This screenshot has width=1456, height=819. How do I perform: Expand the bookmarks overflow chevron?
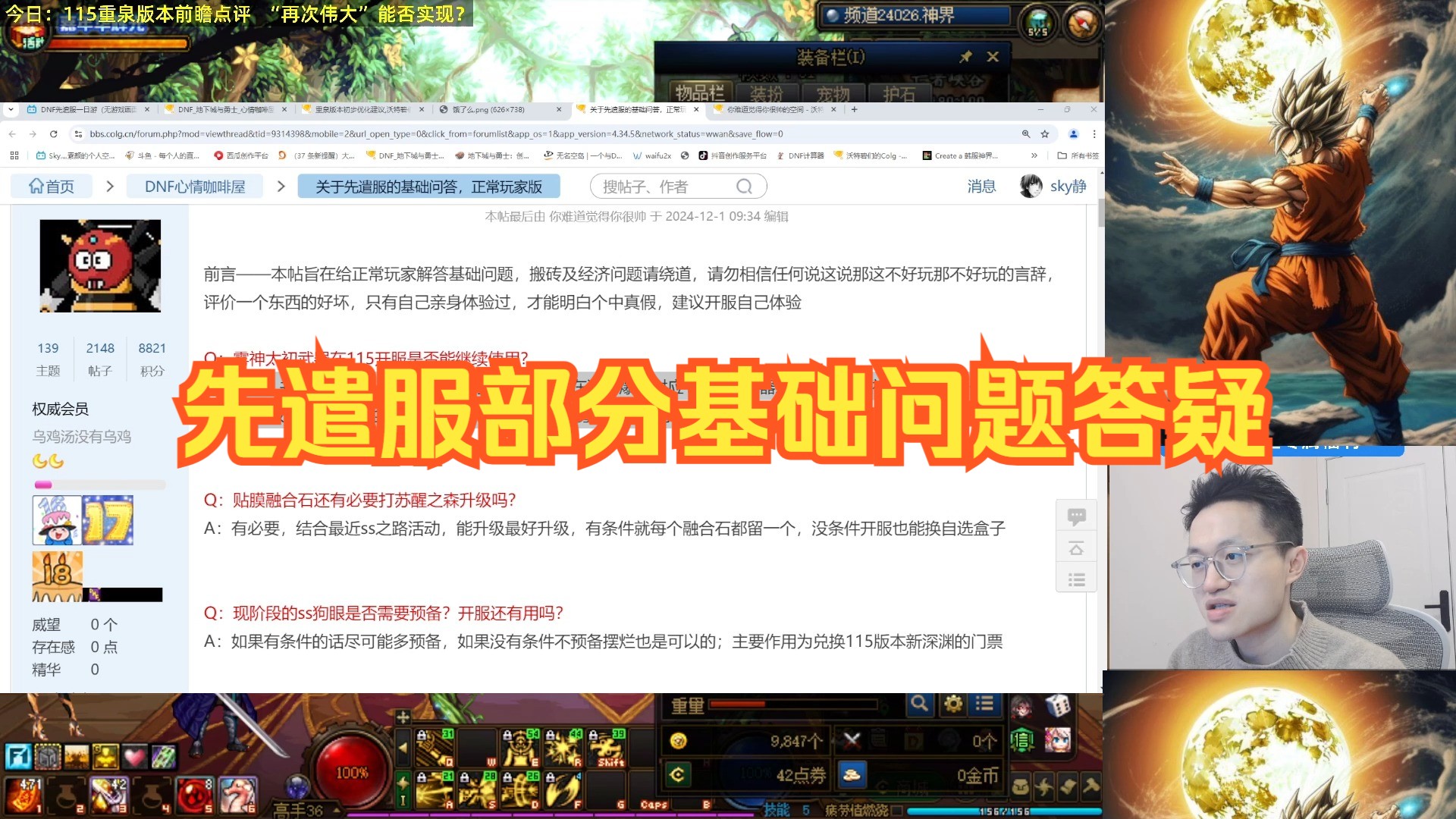1034,155
